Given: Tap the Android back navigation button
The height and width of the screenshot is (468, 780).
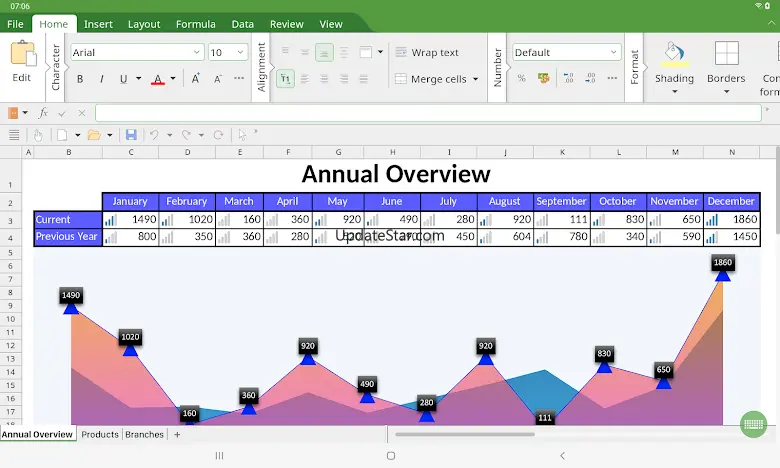Looking at the screenshot, I should pos(563,456).
